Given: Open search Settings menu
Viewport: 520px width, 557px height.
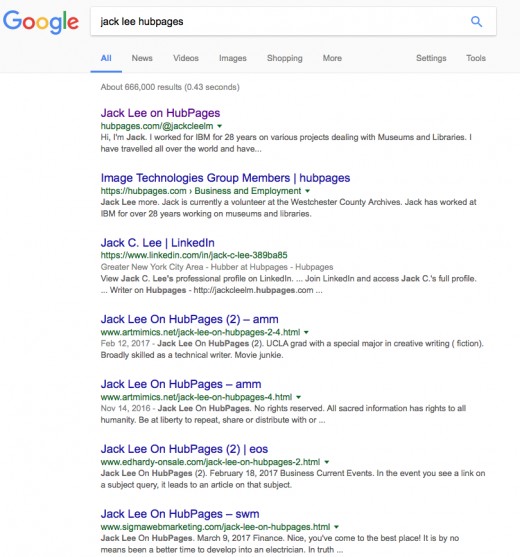Looking at the screenshot, I should [431, 58].
